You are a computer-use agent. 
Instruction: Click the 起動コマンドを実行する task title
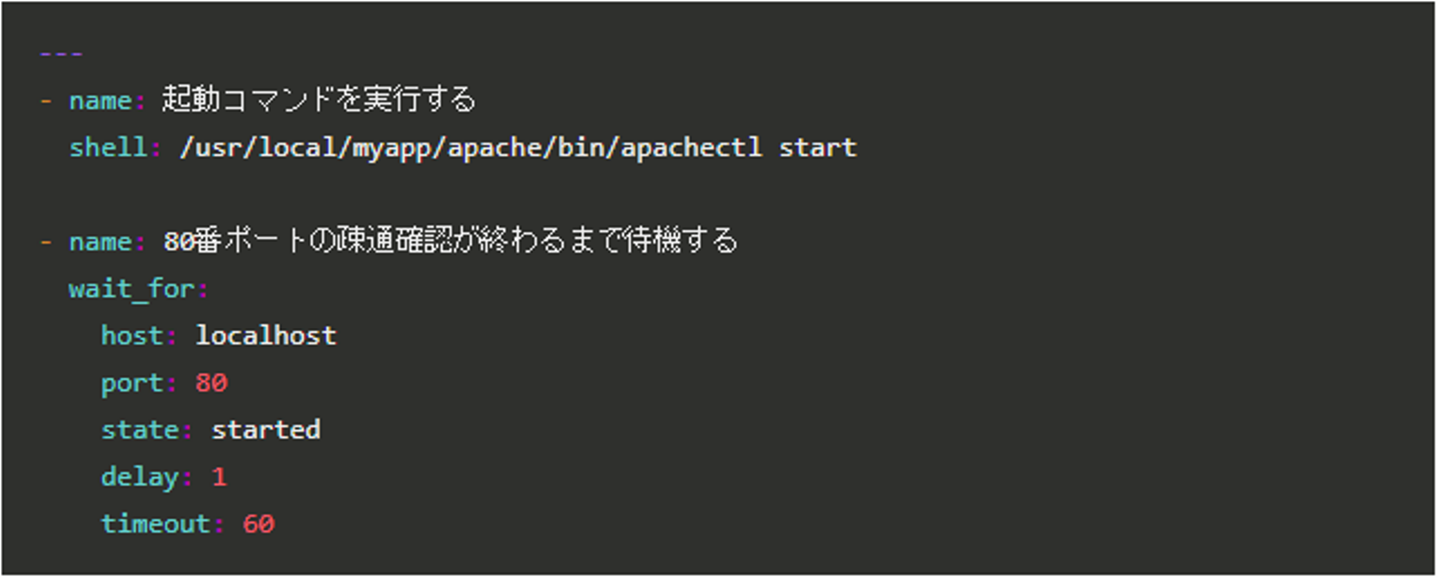318,100
